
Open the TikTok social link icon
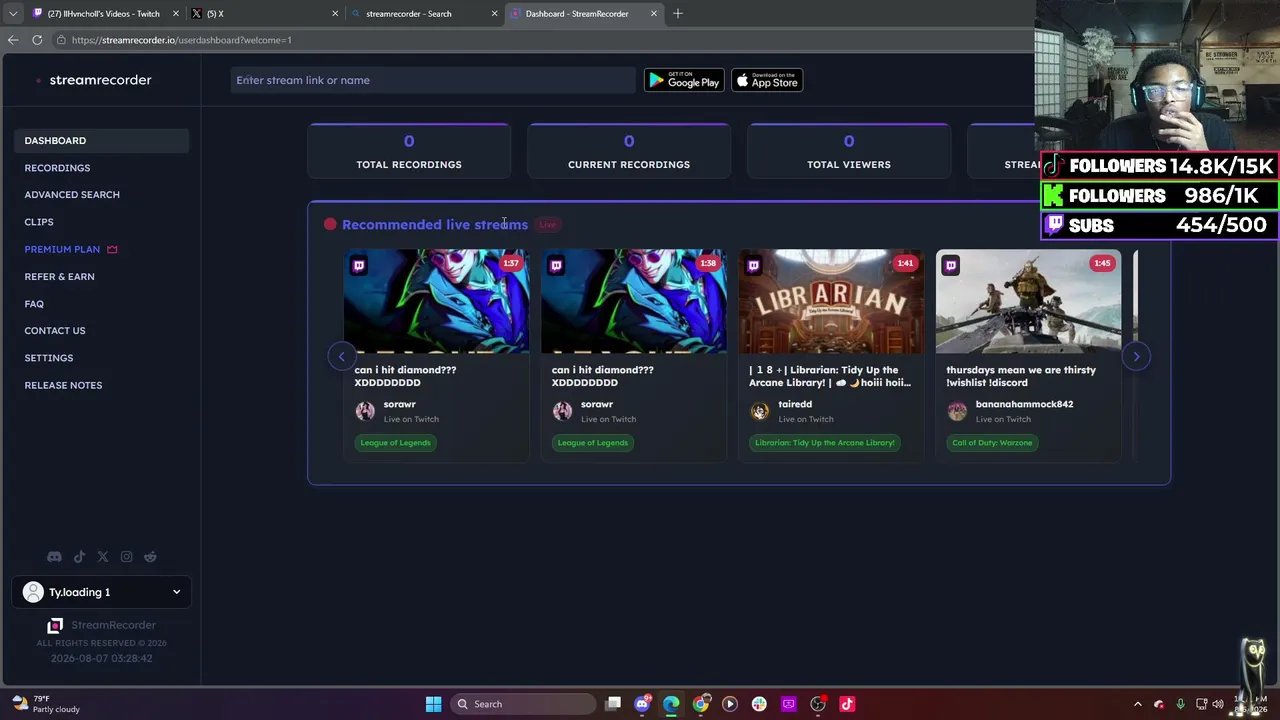tap(79, 557)
